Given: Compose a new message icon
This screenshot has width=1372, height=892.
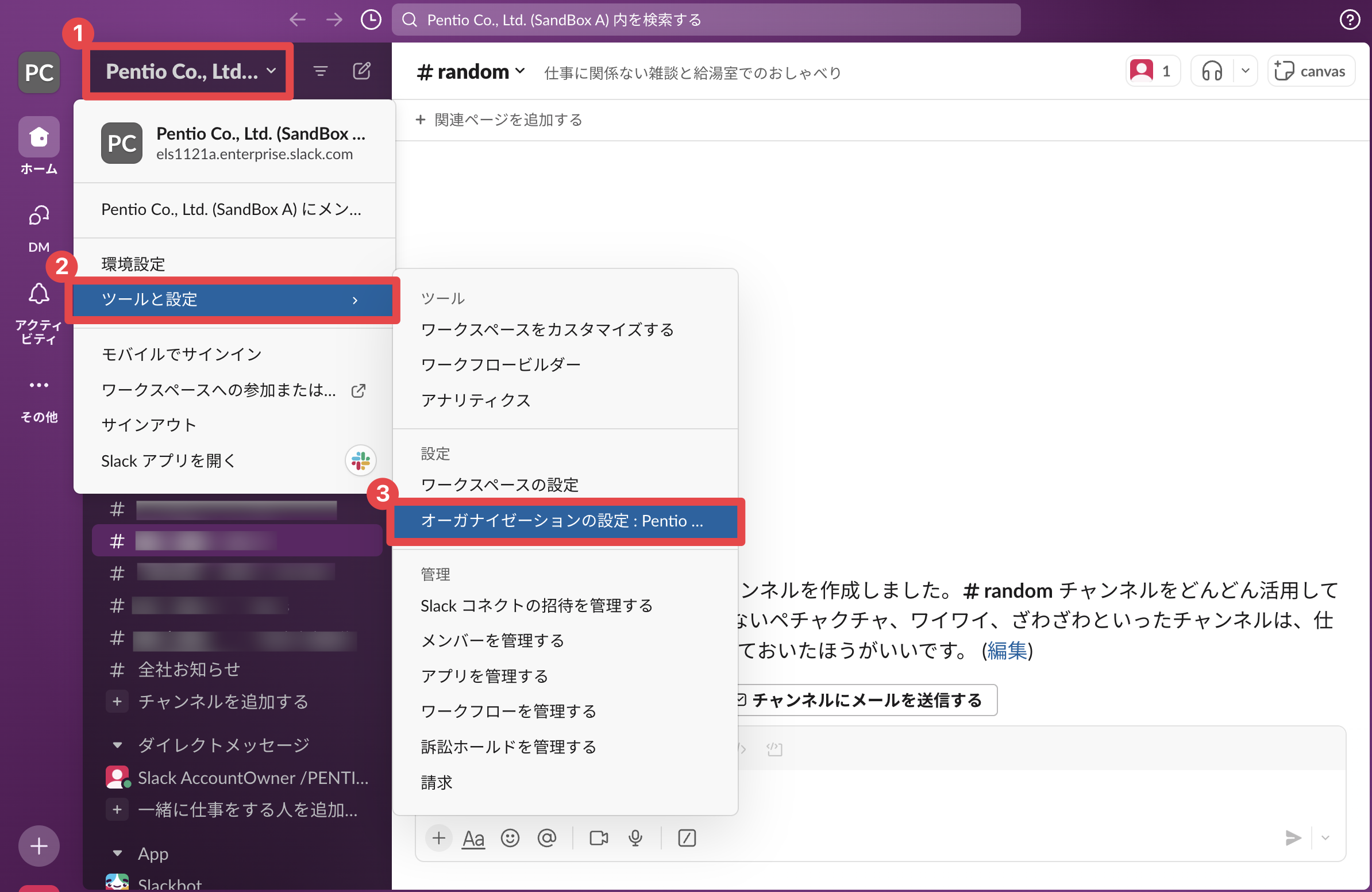Looking at the screenshot, I should pos(361,71).
